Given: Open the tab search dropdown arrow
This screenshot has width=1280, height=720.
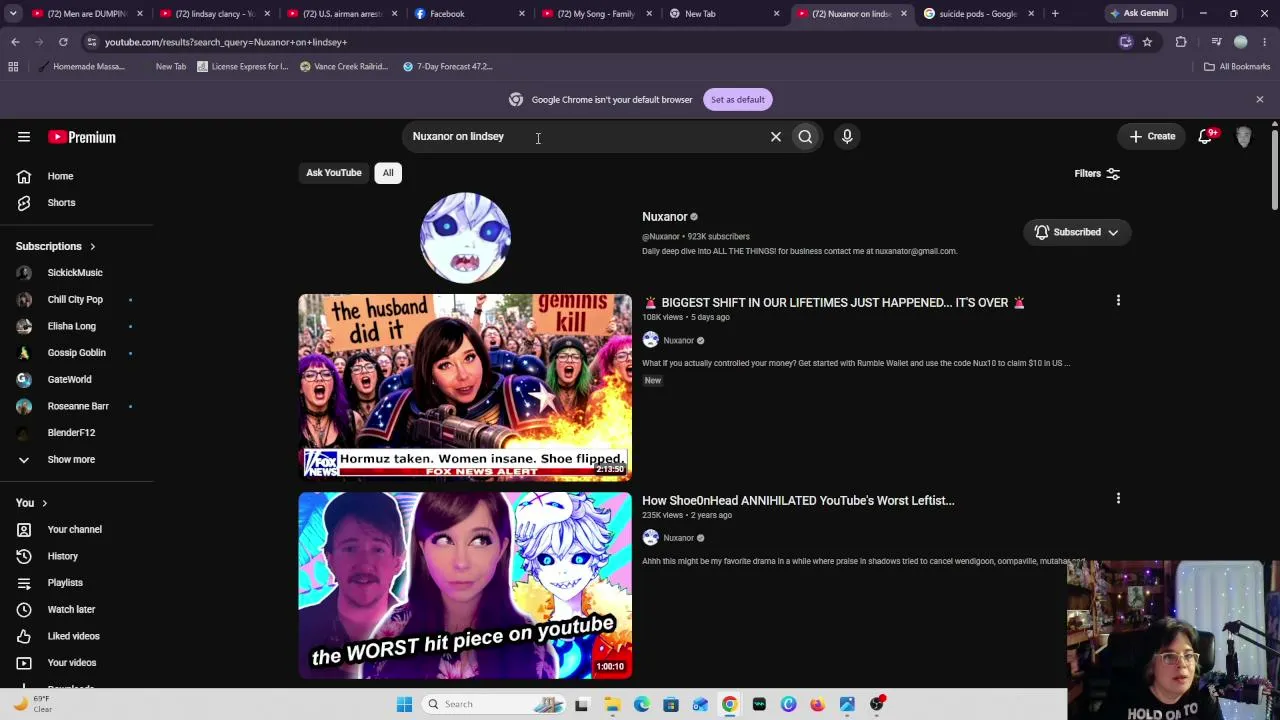Looking at the screenshot, I should (12, 13).
